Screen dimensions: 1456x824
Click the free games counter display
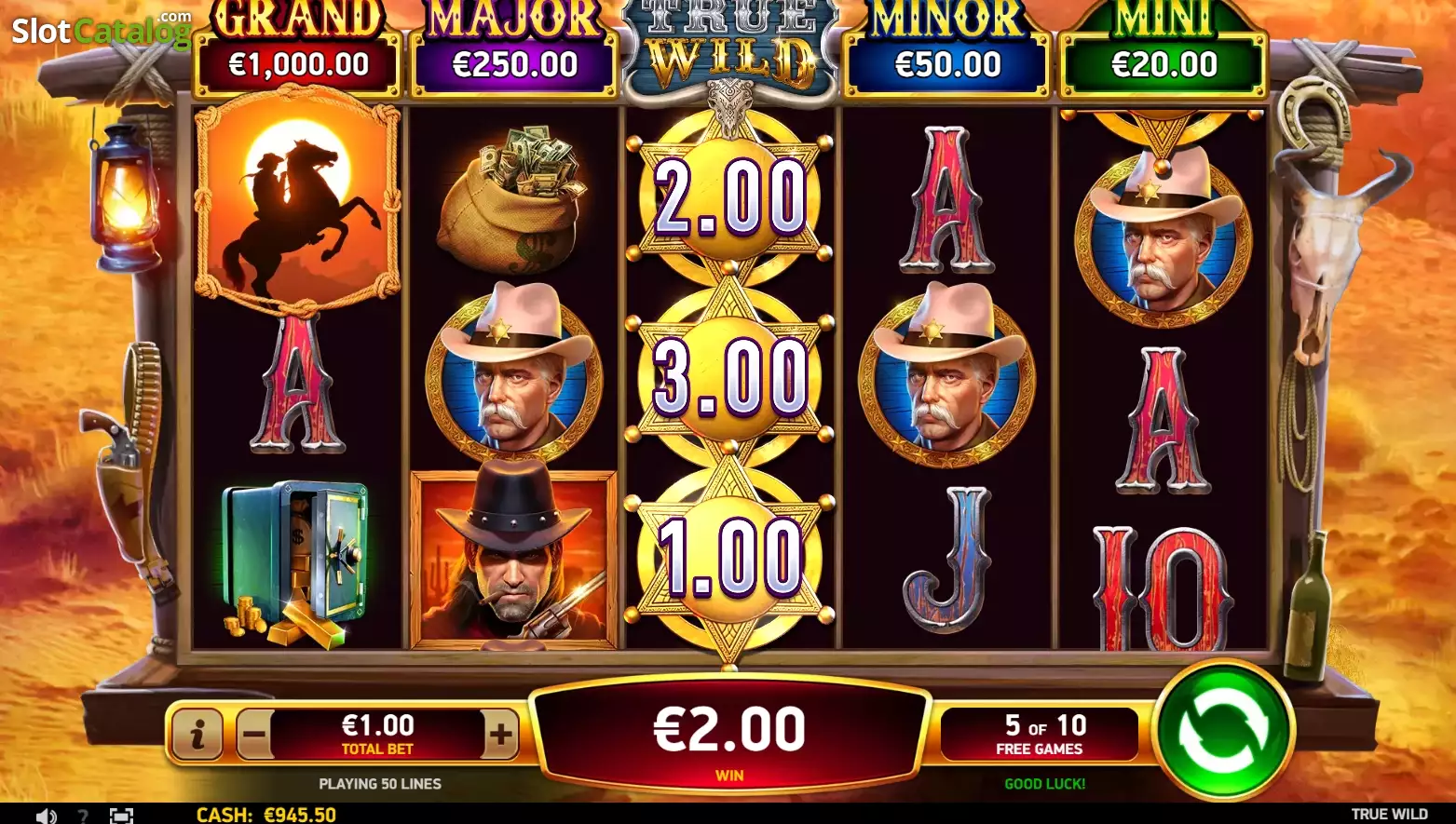pyautogui.click(x=1040, y=735)
